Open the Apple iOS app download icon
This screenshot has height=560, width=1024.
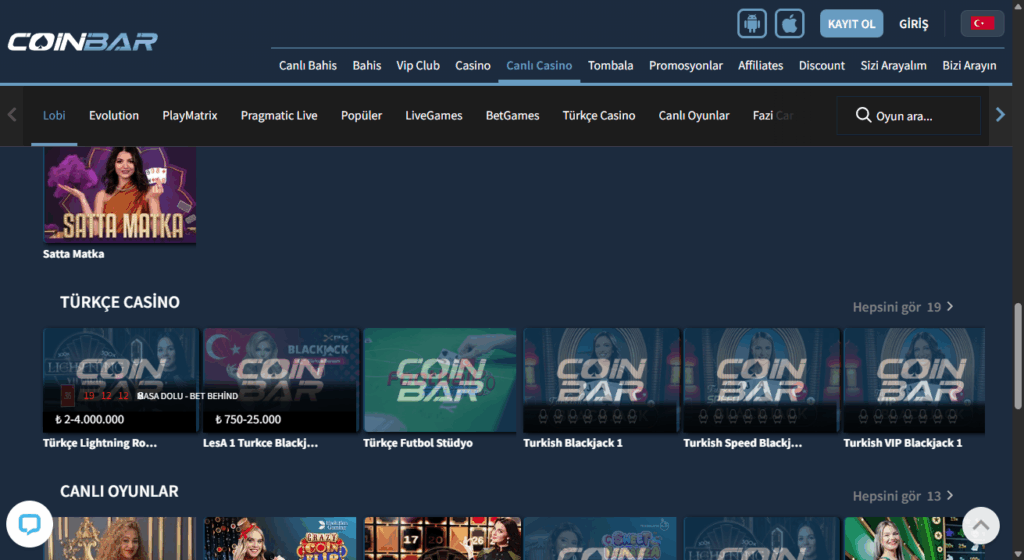pyautogui.click(x=790, y=24)
